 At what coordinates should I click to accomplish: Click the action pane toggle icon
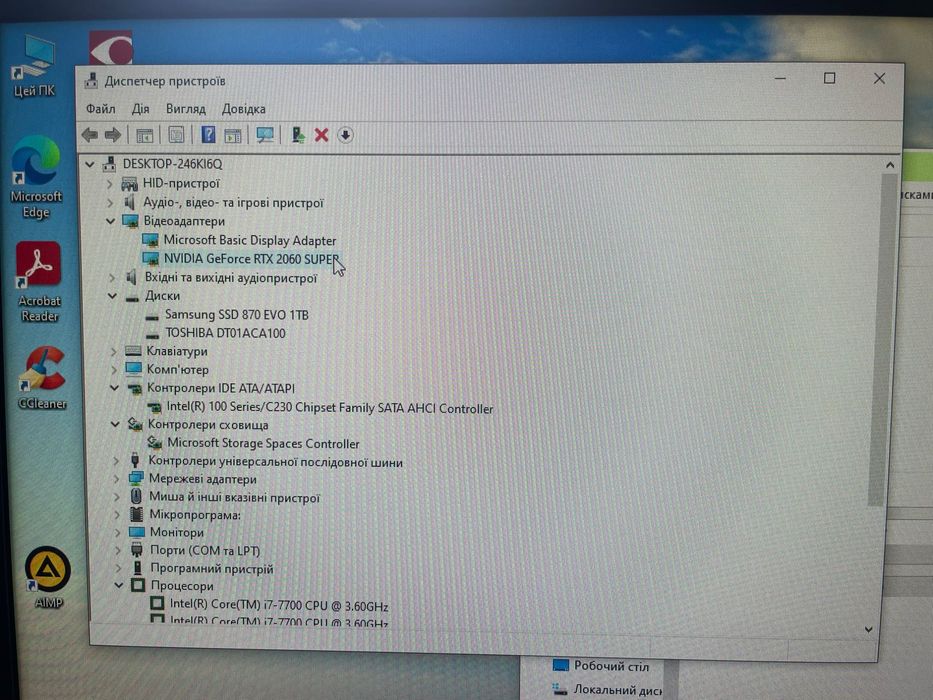pyautogui.click(x=233, y=136)
